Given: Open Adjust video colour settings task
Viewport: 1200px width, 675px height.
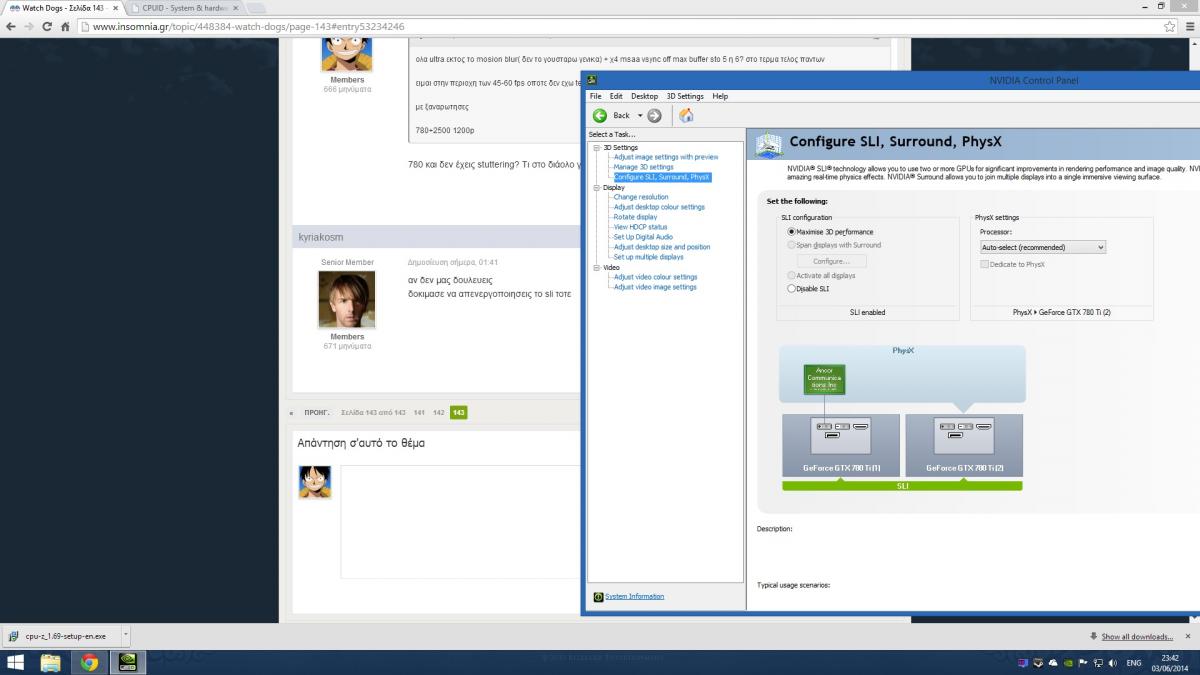Looking at the screenshot, I should [655, 277].
